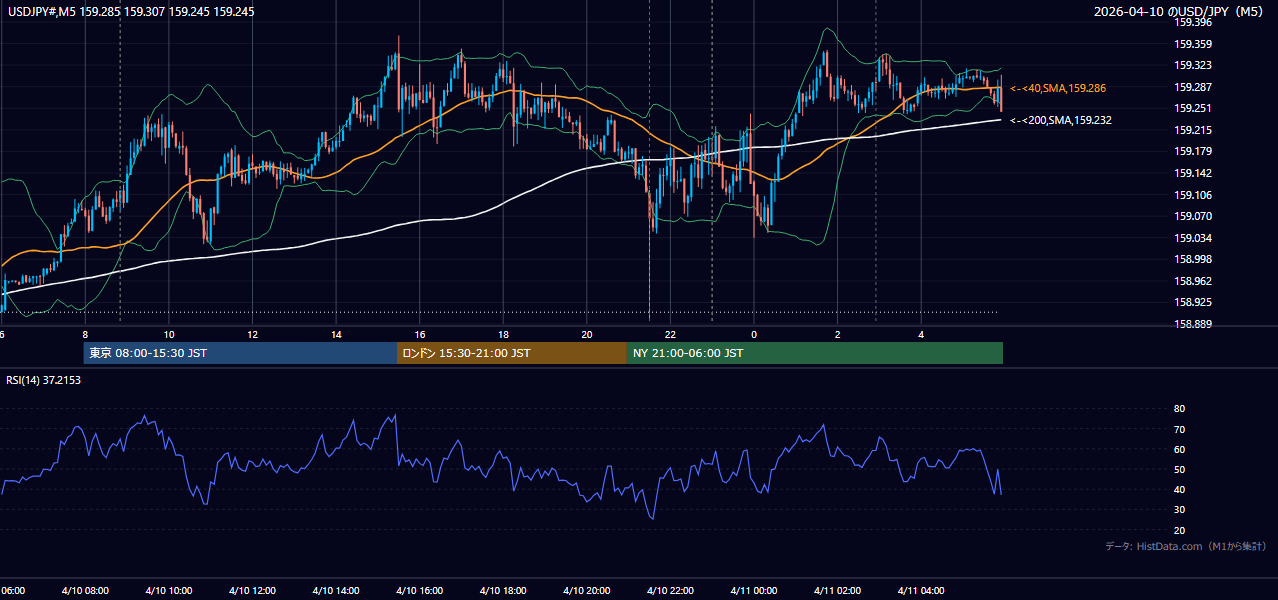Click the ロンドン 15:30-21:00 JST session bar
Image resolution: width=1278 pixels, height=600 pixels.
pyautogui.click(x=512, y=353)
